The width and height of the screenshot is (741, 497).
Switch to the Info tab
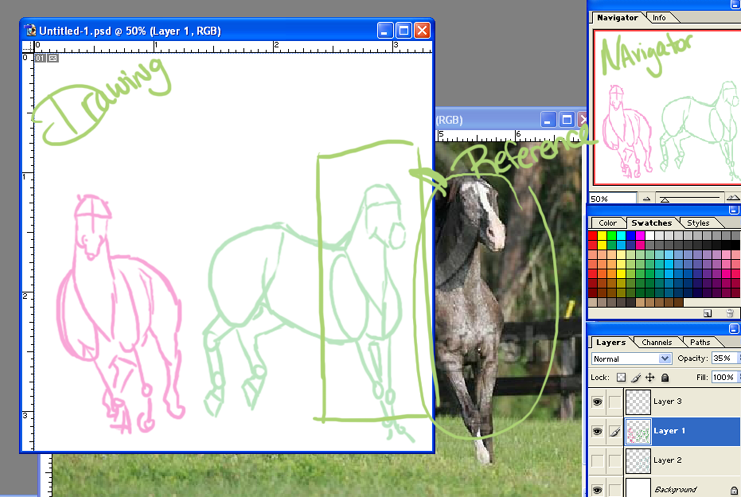[x=659, y=17]
